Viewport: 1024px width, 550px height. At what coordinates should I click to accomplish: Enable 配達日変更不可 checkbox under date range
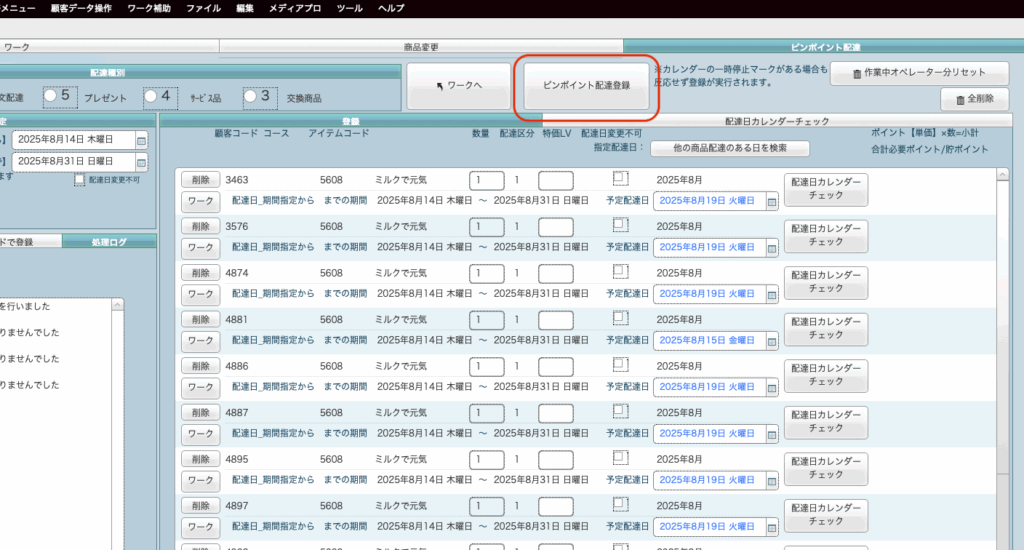point(80,180)
